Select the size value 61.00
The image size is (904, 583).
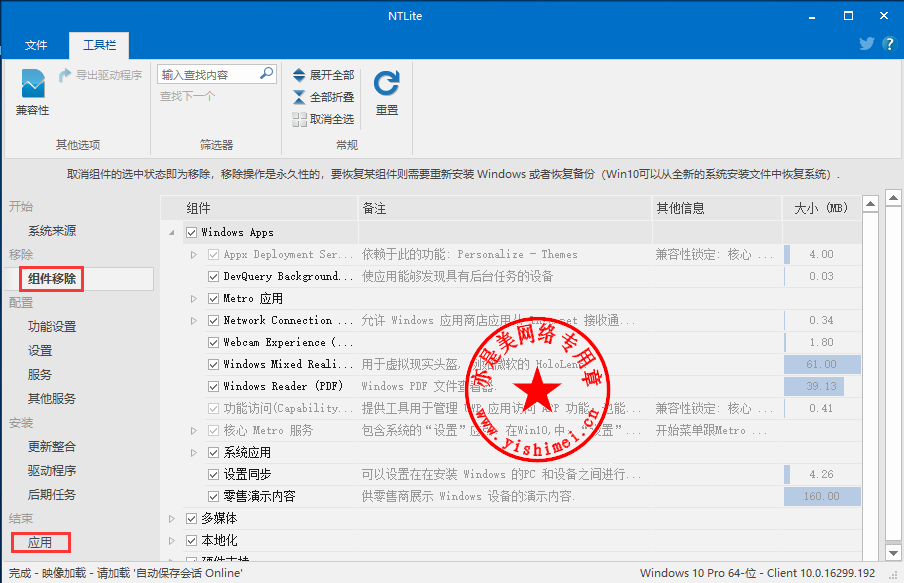click(822, 364)
